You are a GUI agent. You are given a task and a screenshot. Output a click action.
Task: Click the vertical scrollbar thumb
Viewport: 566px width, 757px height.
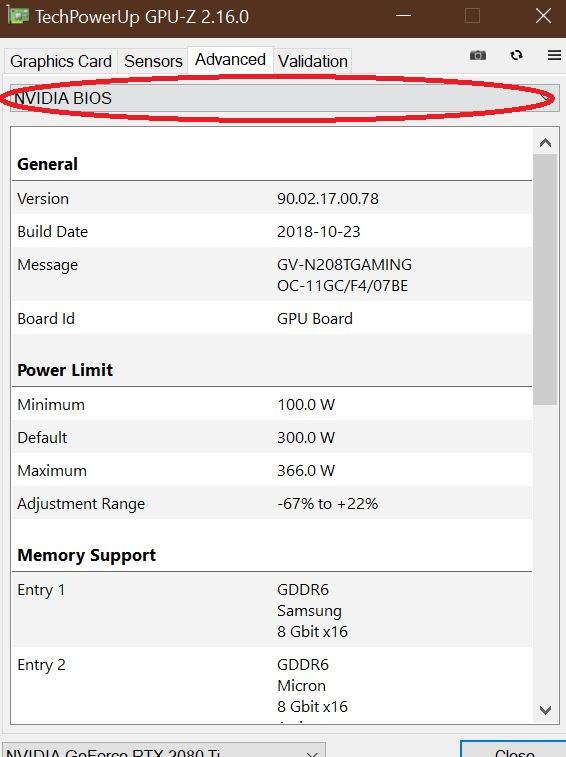[x=546, y=280]
